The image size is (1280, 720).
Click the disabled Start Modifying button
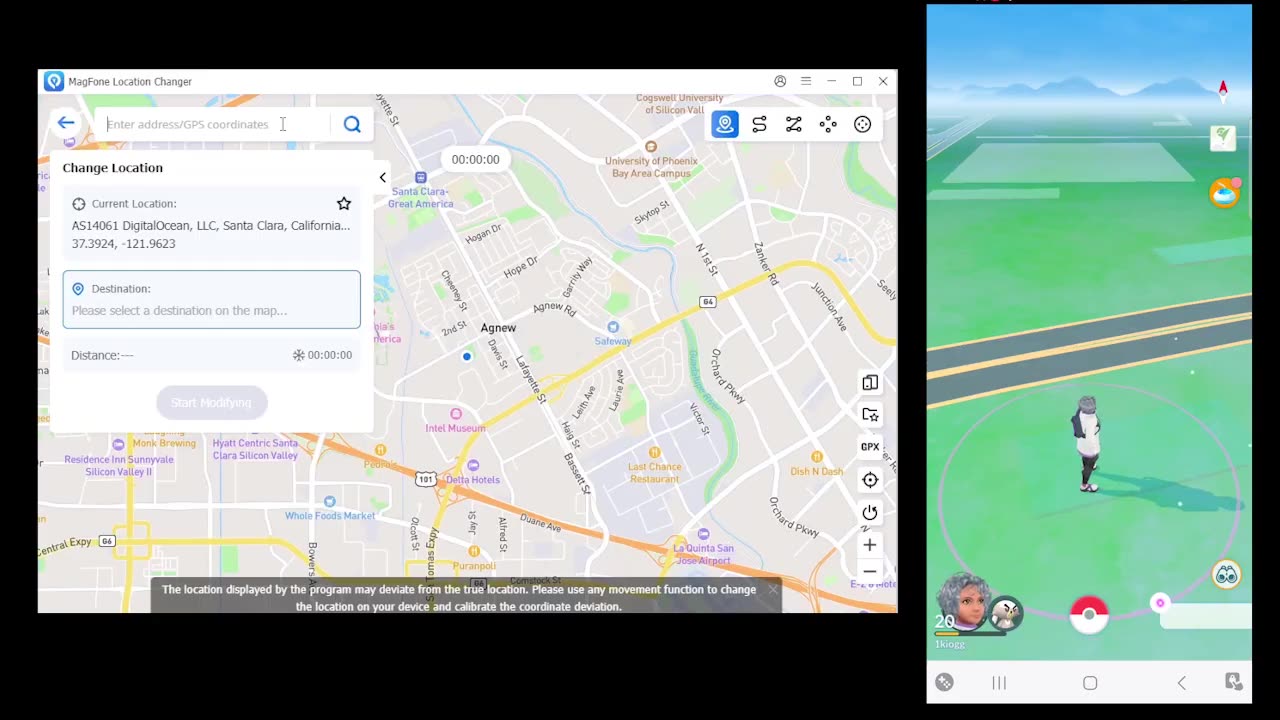(211, 402)
